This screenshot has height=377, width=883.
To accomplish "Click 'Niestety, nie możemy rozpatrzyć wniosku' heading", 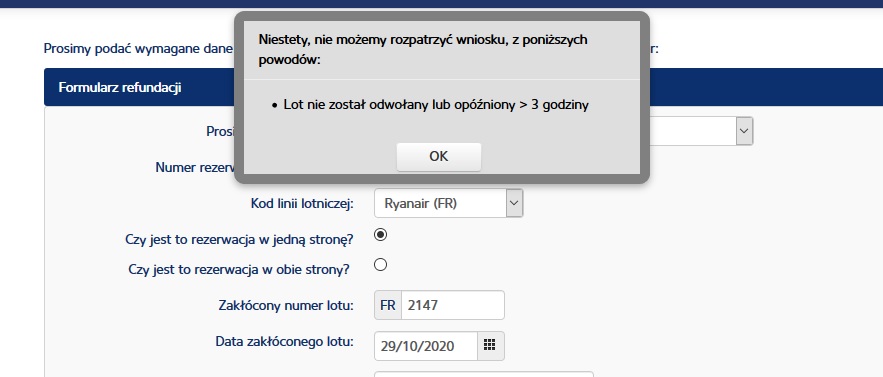I will click(x=423, y=49).
